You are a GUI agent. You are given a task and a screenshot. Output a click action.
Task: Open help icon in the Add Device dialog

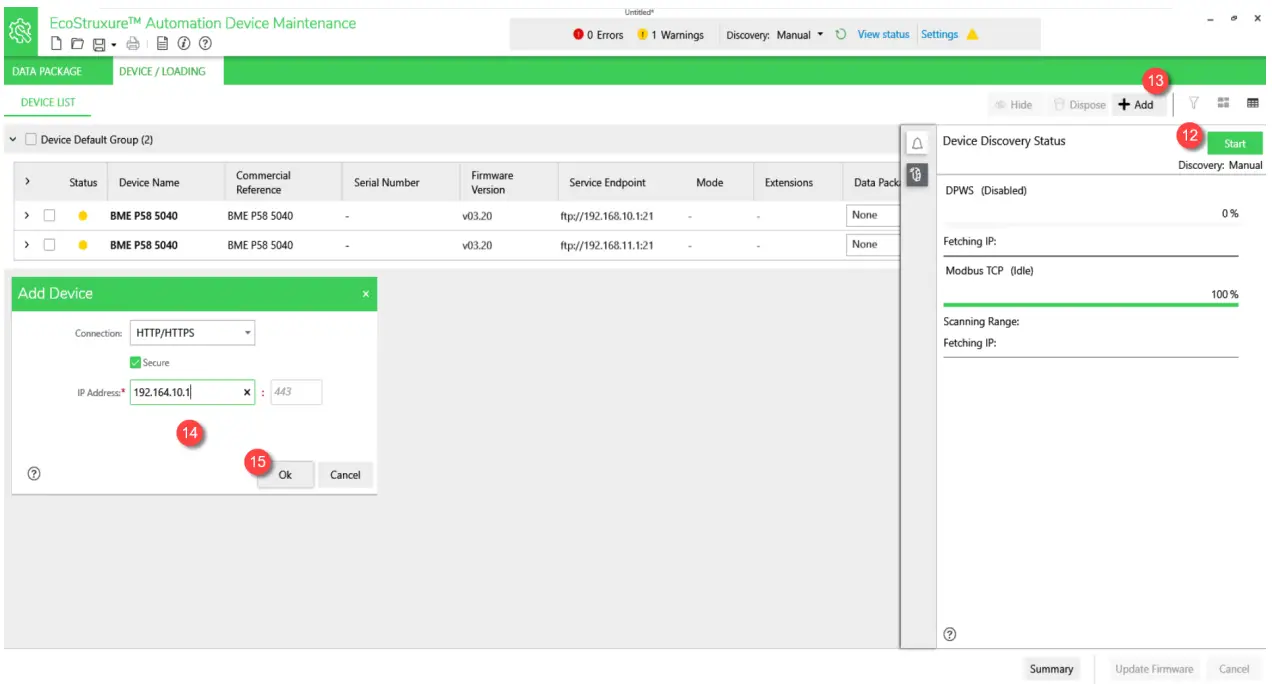34,474
